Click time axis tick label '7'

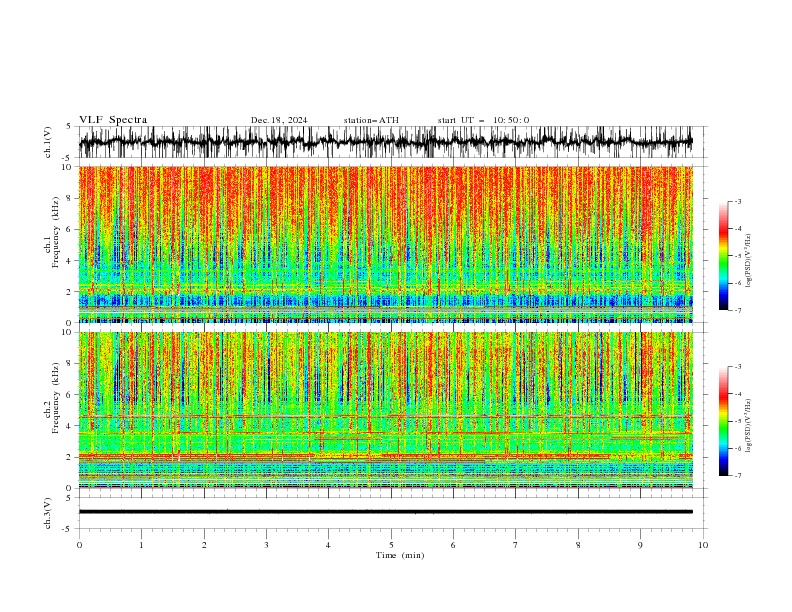(x=516, y=545)
